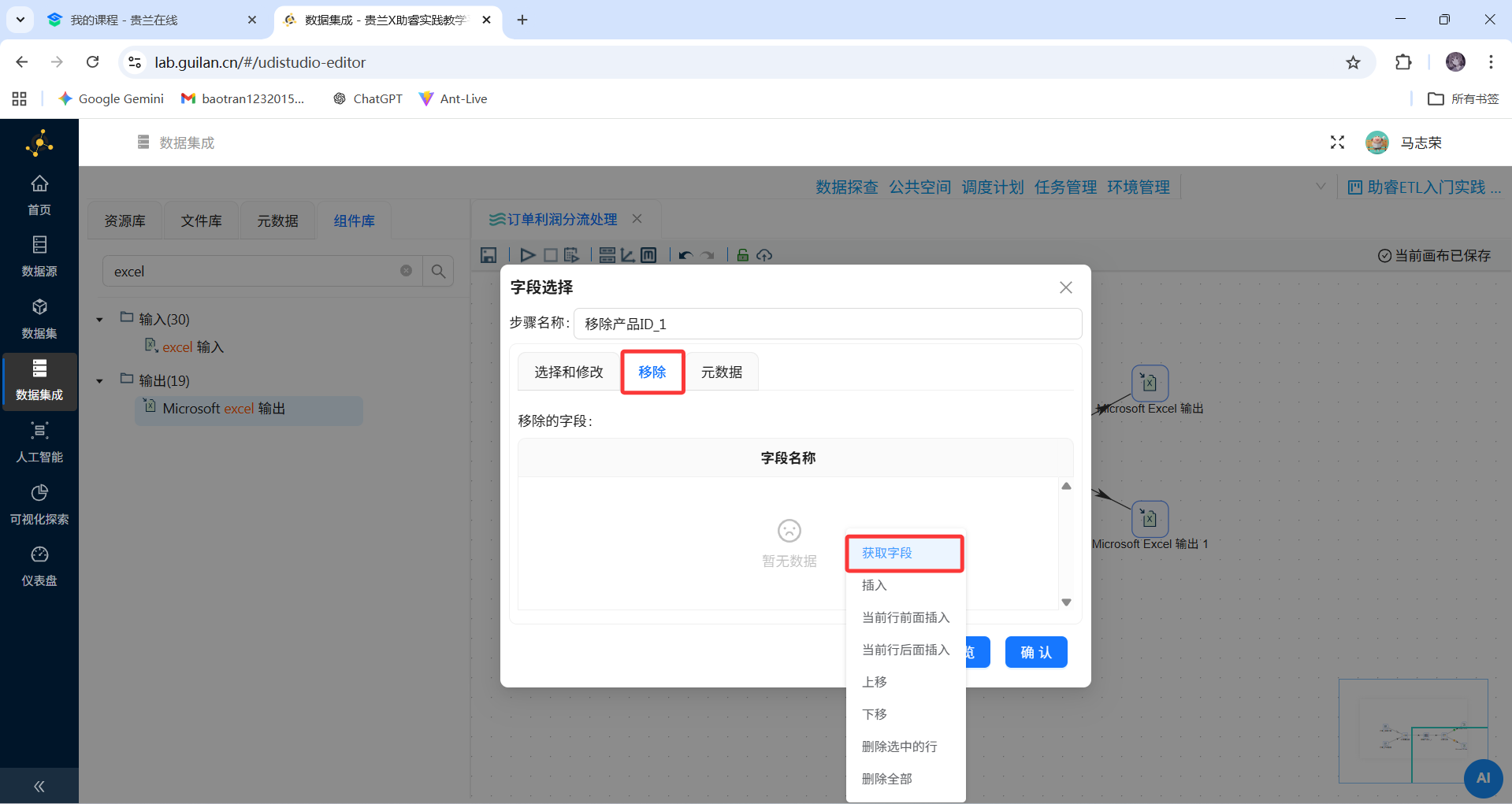Choose 当前行后面插入 menu item
The image size is (1512, 804).
coord(905,650)
